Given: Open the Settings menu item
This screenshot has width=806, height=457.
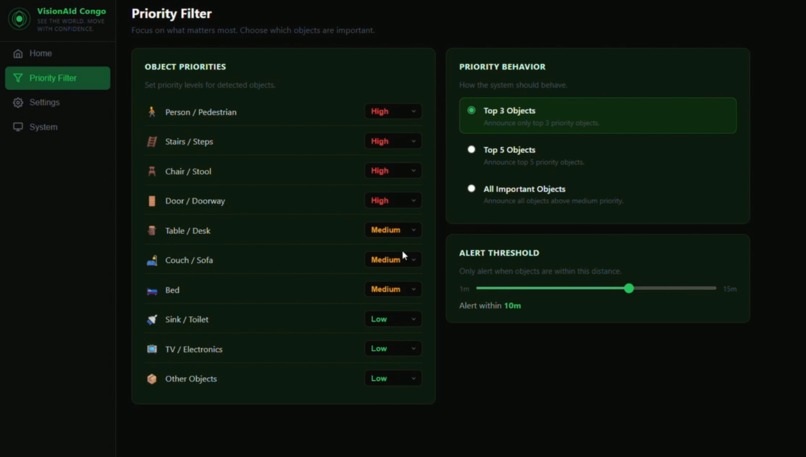Looking at the screenshot, I should (x=58, y=102).
